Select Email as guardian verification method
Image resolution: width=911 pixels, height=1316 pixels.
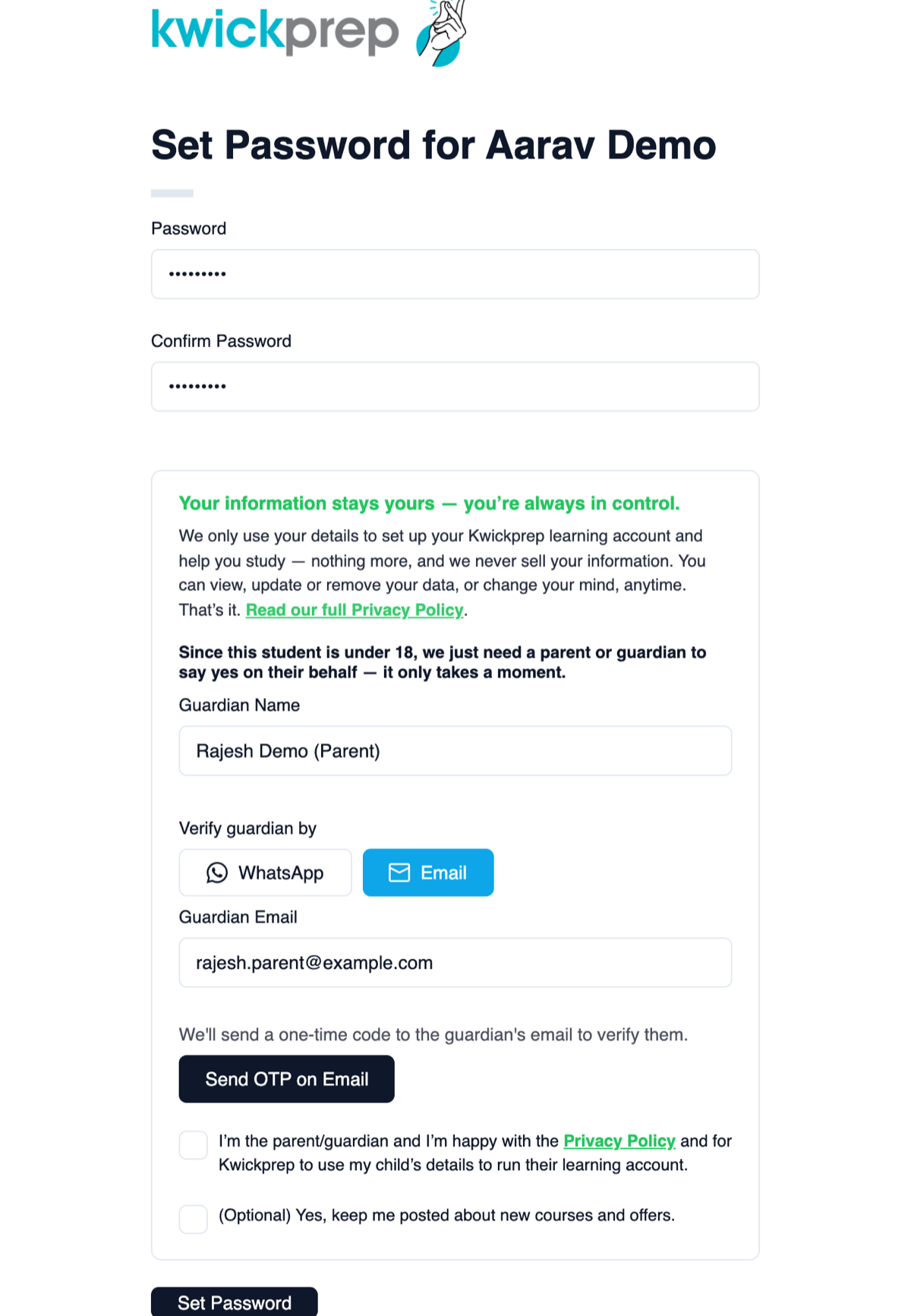coord(428,873)
